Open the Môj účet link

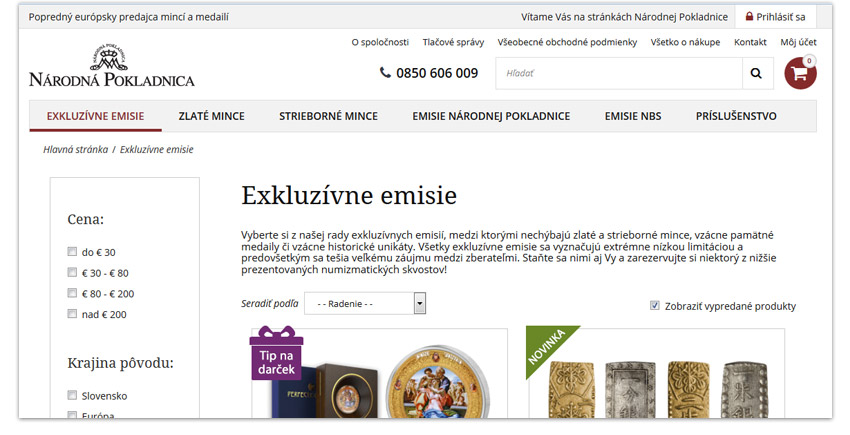coord(799,42)
